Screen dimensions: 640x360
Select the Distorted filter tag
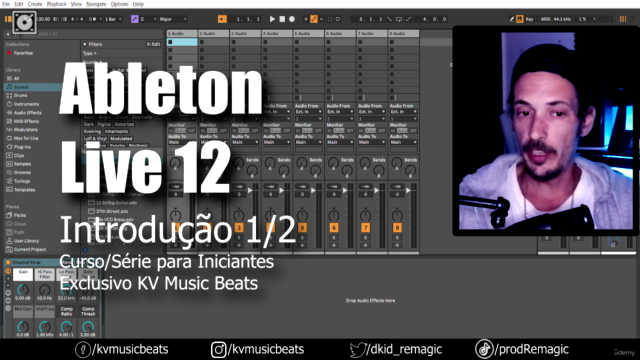pyautogui.click(x=124, y=124)
